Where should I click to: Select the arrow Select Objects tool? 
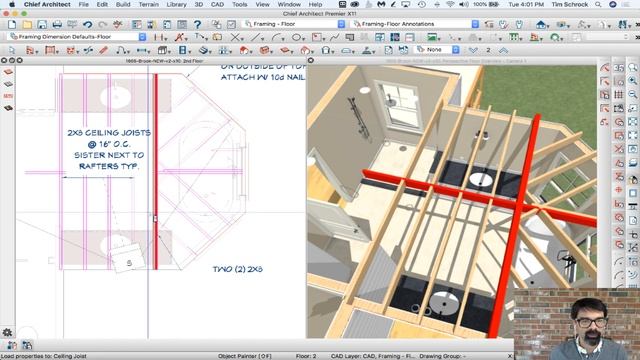[12, 50]
